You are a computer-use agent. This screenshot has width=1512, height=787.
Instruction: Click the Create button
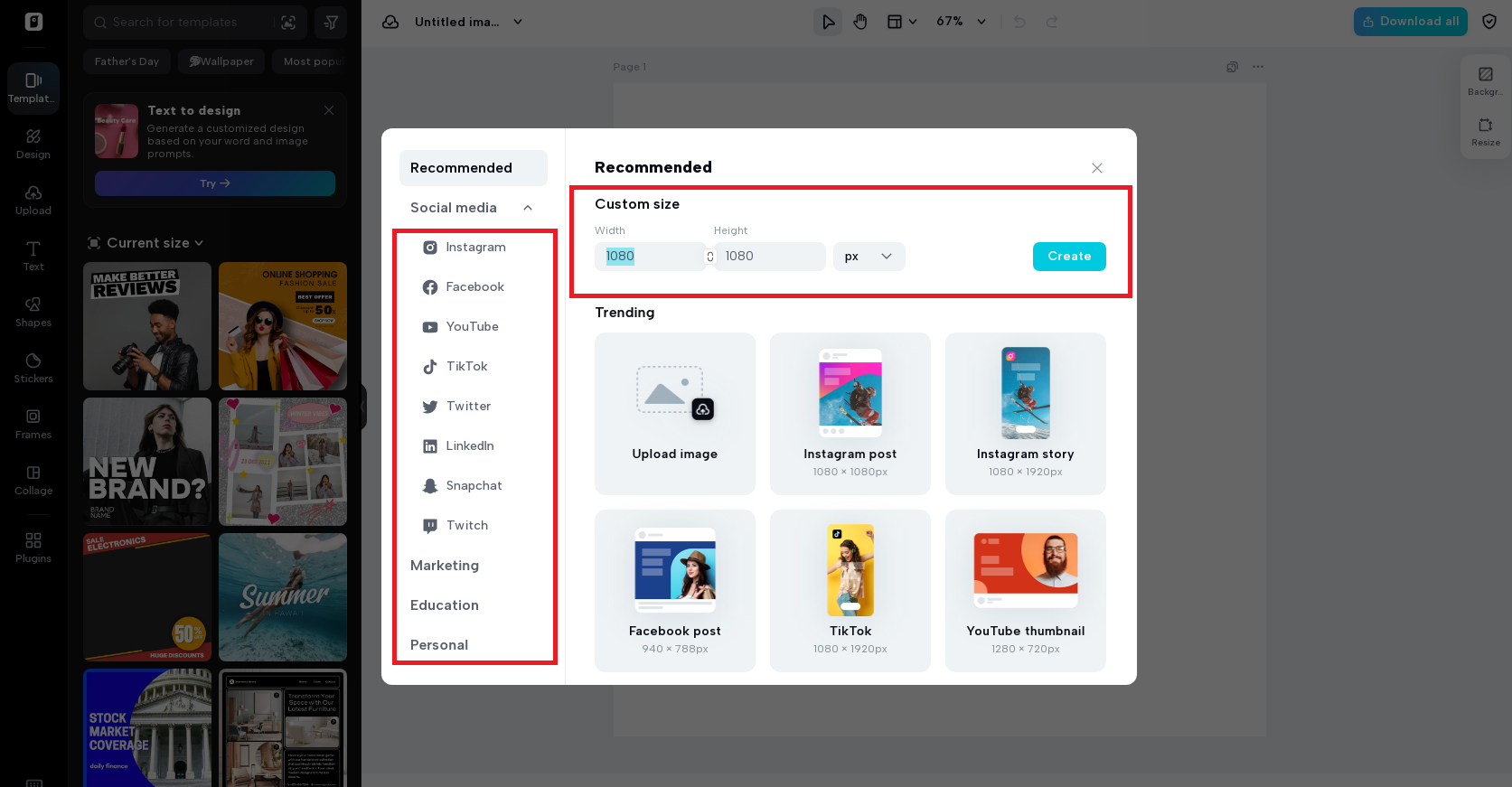(1069, 257)
